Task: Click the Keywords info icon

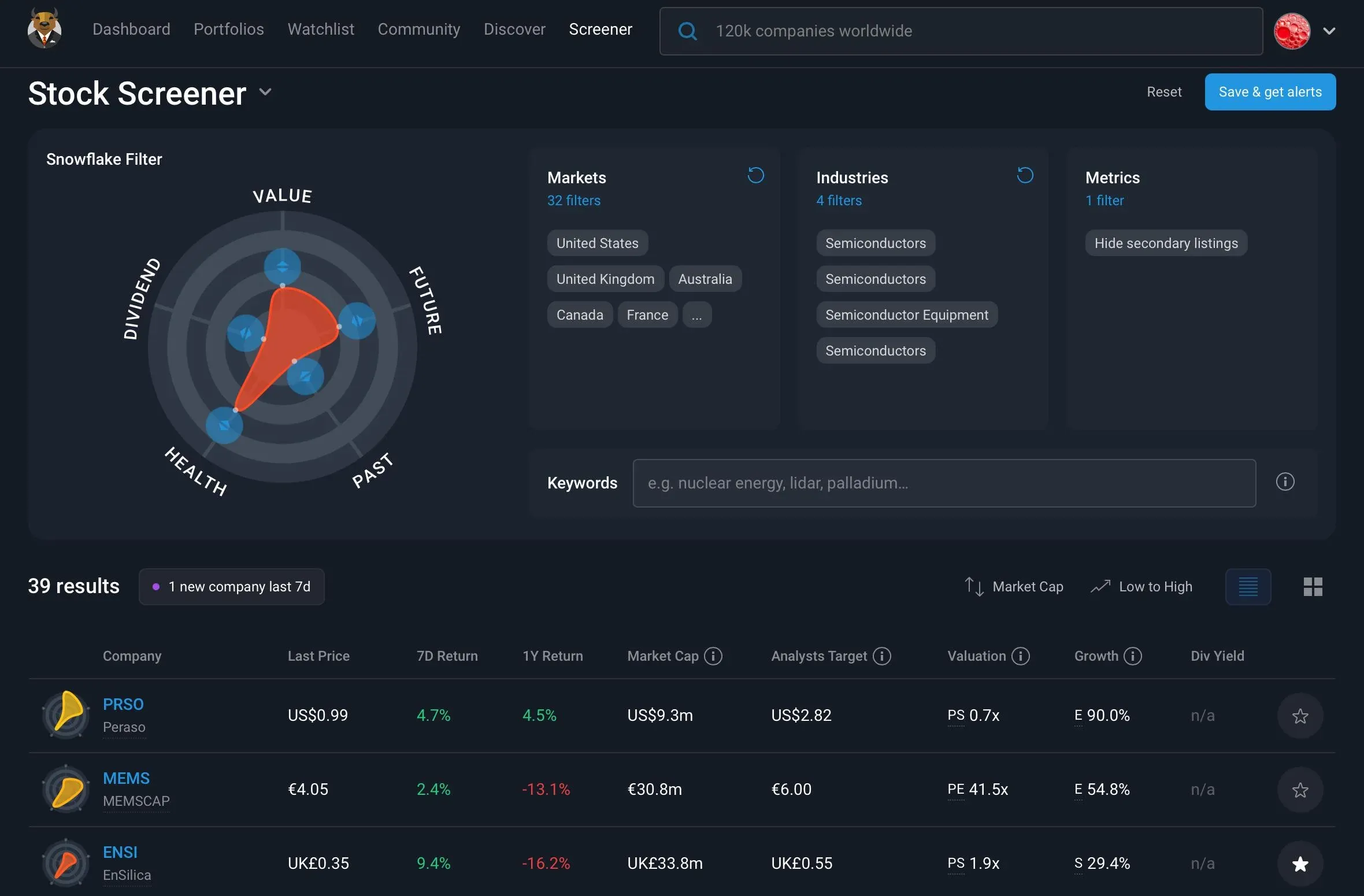Action: coord(1285,482)
